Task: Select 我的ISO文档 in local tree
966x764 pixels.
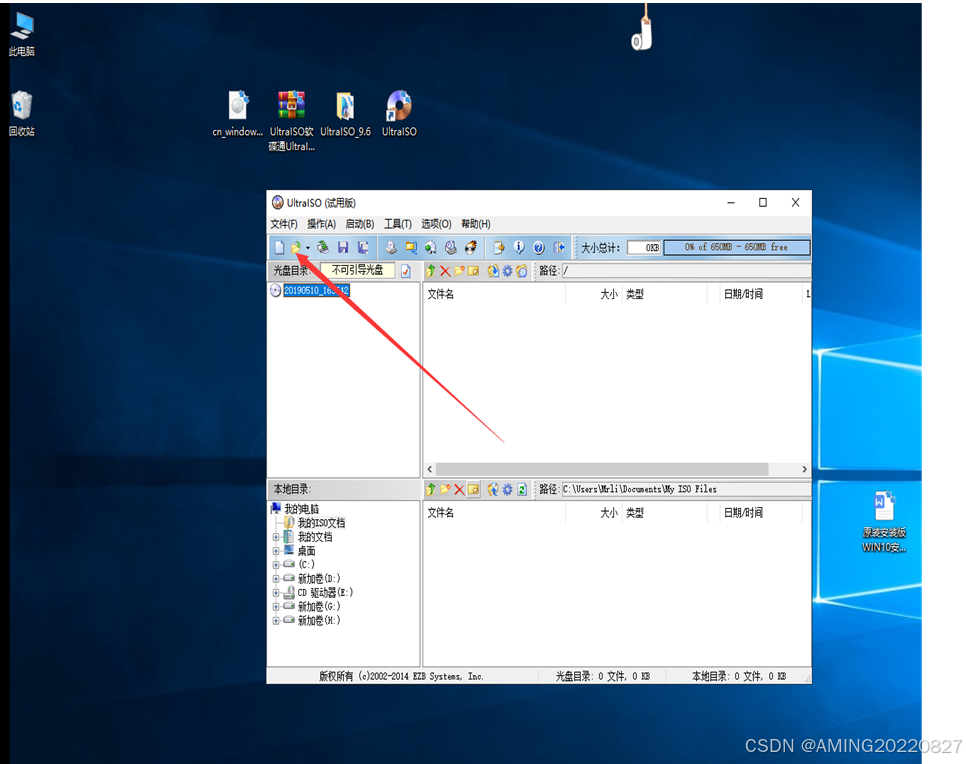Action: pyautogui.click(x=322, y=523)
